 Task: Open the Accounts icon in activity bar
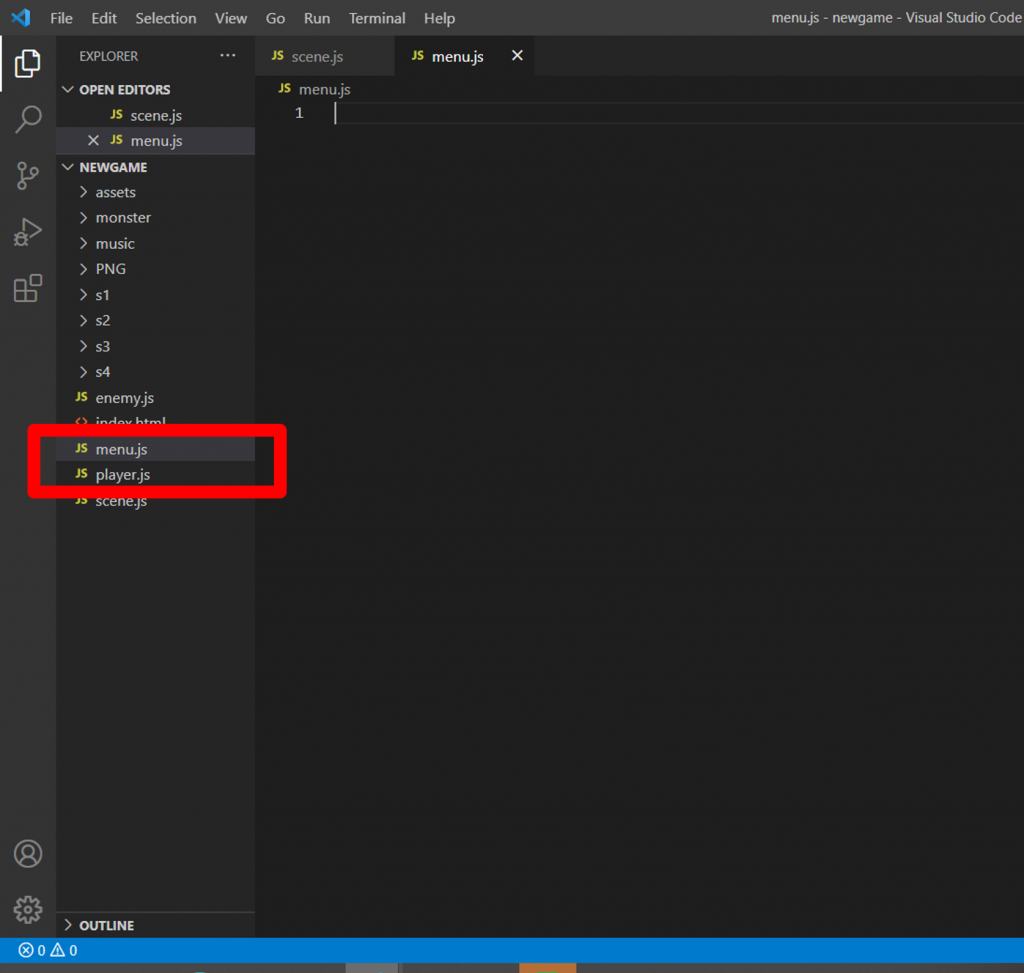click(x=27, y=853)
